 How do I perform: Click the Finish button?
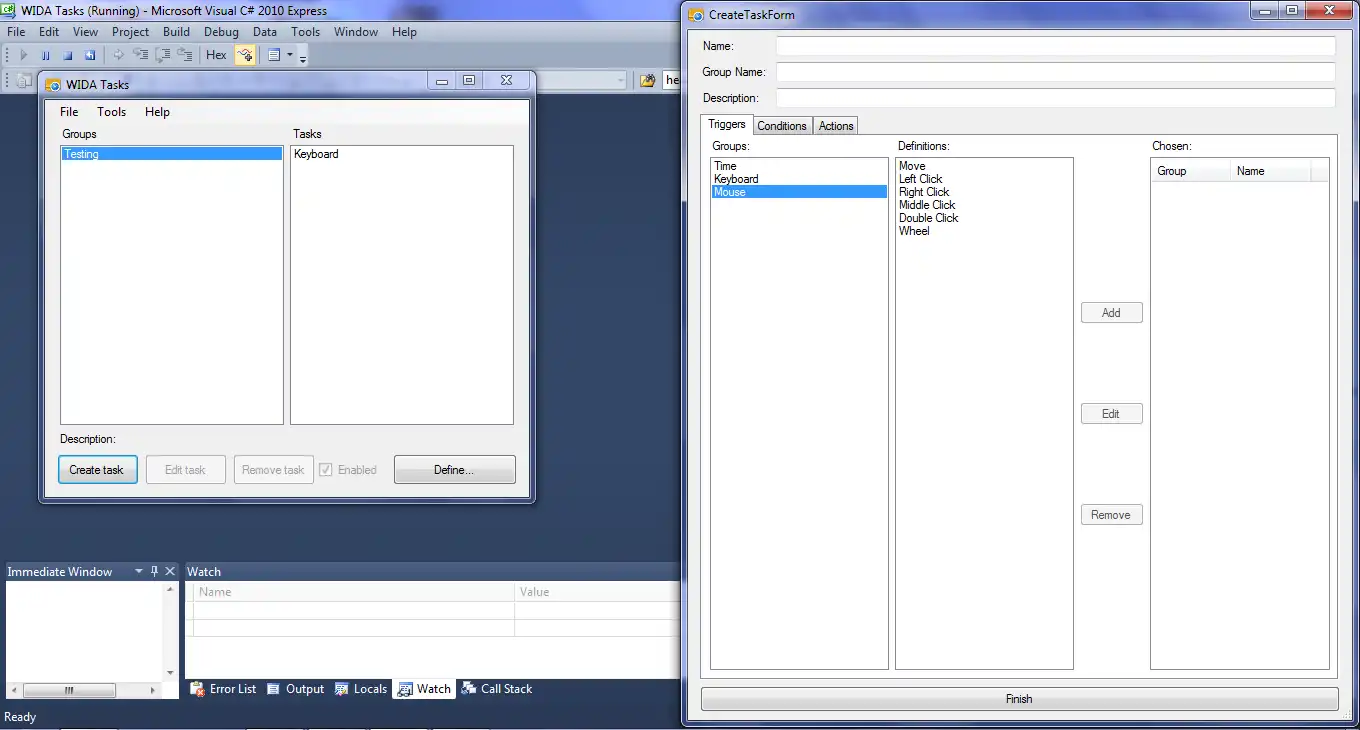tap(1019, 699)
